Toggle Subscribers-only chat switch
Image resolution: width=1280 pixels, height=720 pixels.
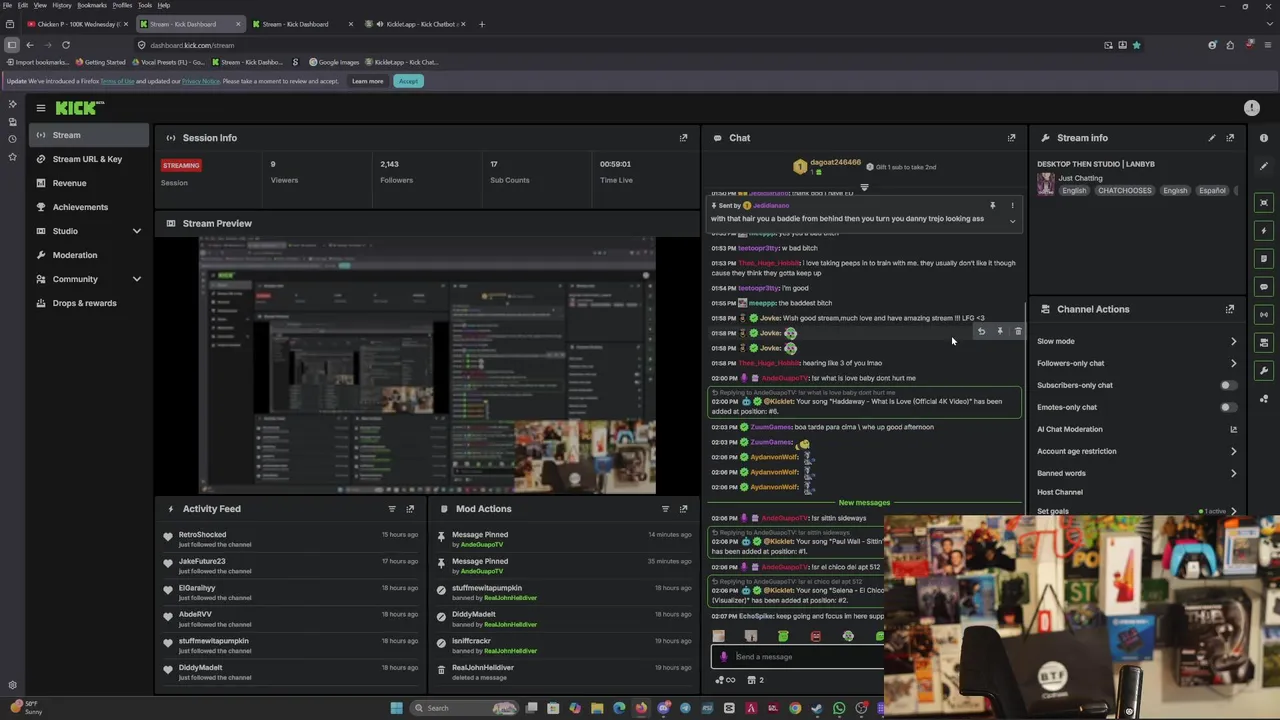pyautogui.click(x=1228, y=385)
